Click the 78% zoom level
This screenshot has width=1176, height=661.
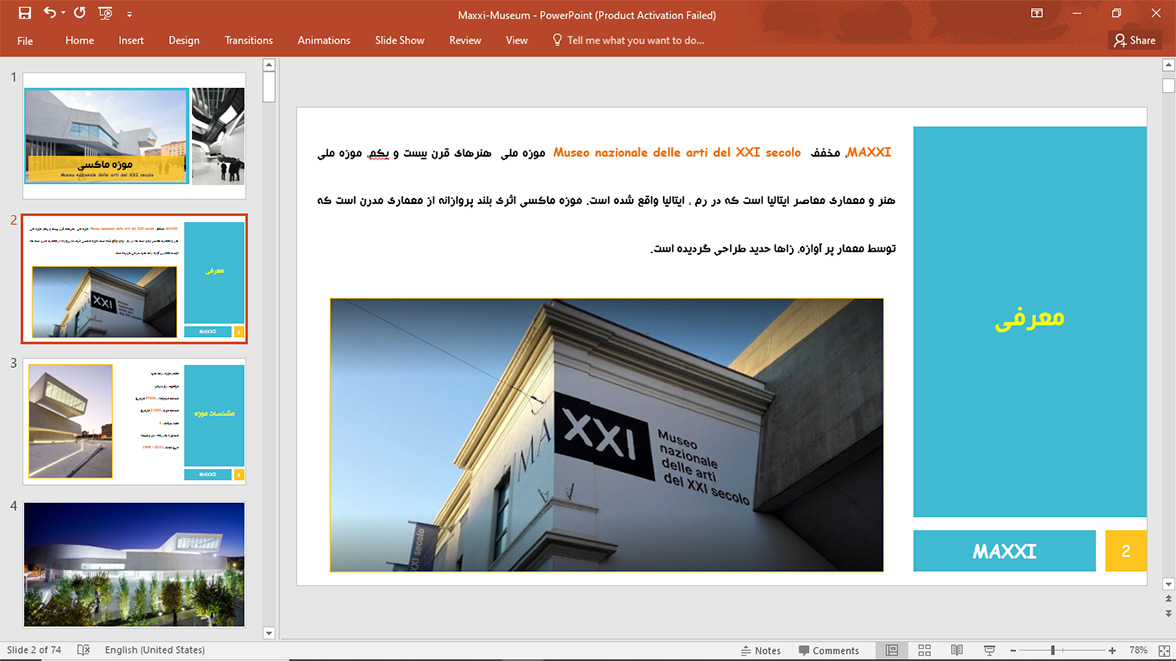1138,650
